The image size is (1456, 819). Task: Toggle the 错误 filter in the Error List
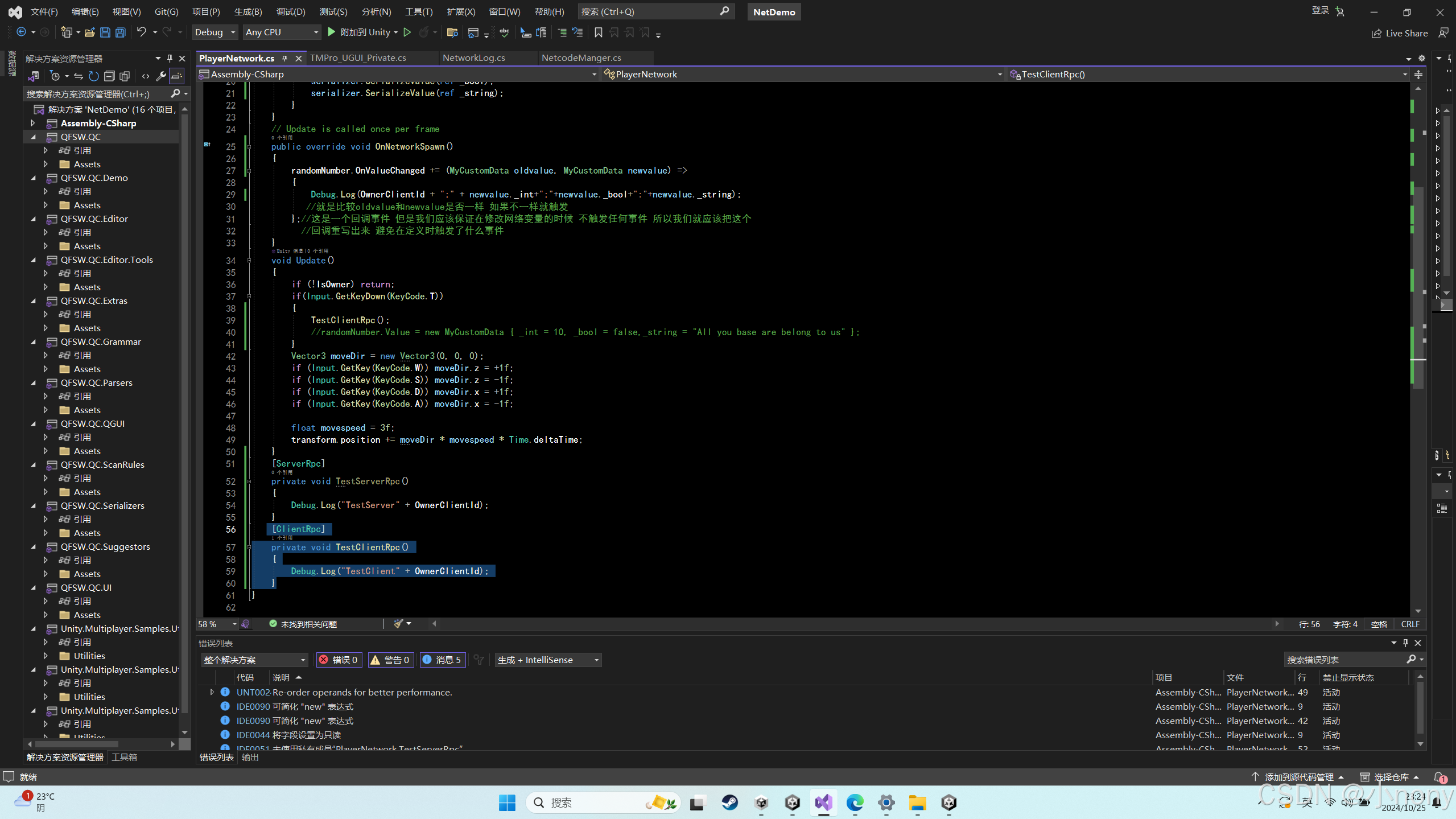pyautogui.click(x=339, y=660)
